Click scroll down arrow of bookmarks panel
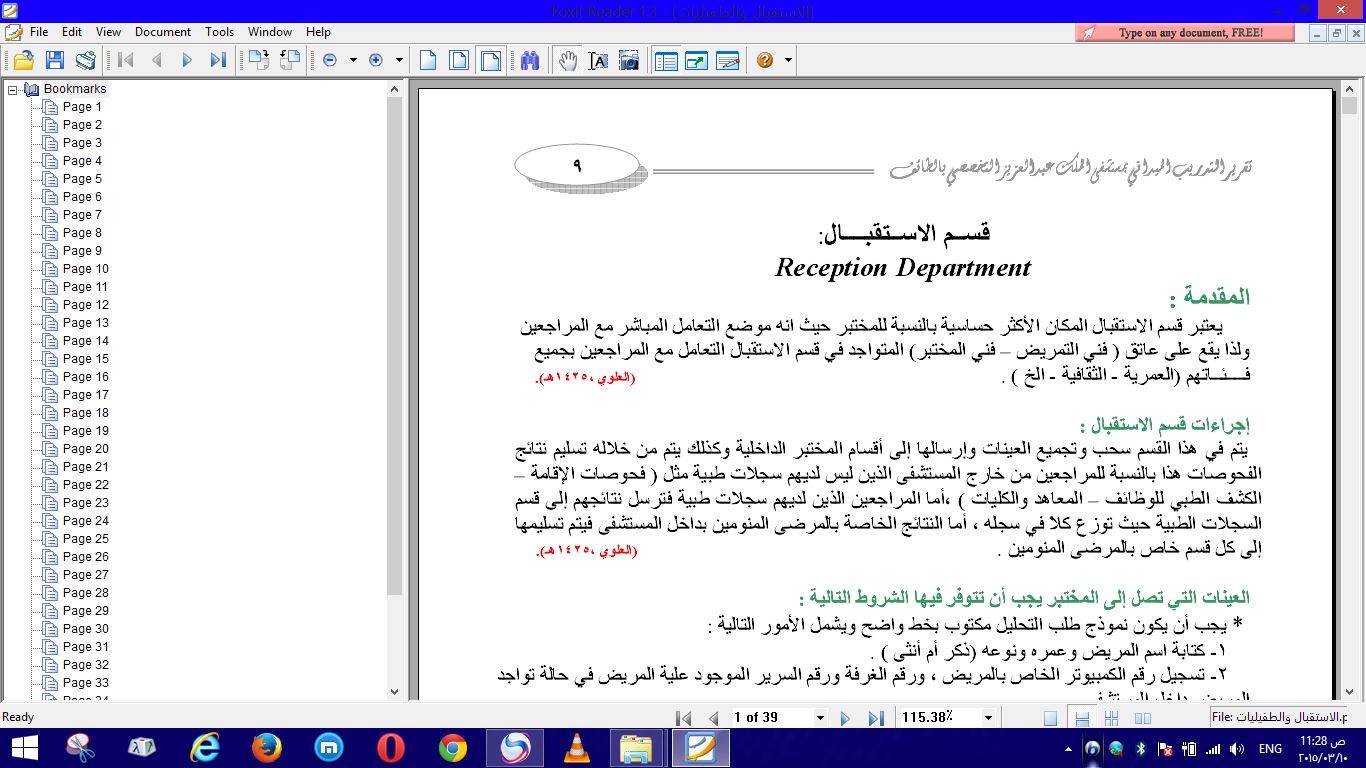The width and height of the screenshot is (1366, 768). click(x=394, y=691)
